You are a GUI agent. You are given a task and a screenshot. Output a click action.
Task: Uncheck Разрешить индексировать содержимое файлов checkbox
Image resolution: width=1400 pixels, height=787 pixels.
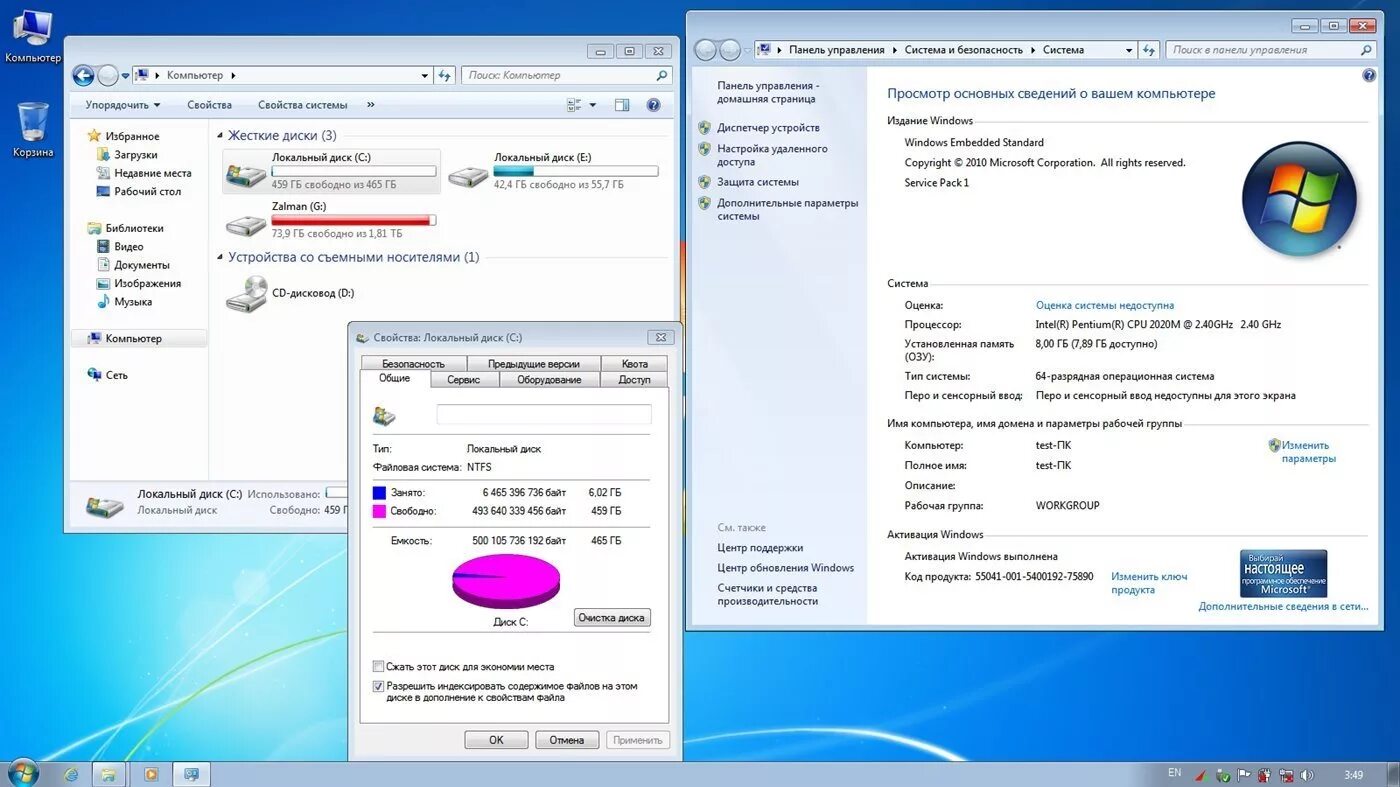[x=378, y=687]
